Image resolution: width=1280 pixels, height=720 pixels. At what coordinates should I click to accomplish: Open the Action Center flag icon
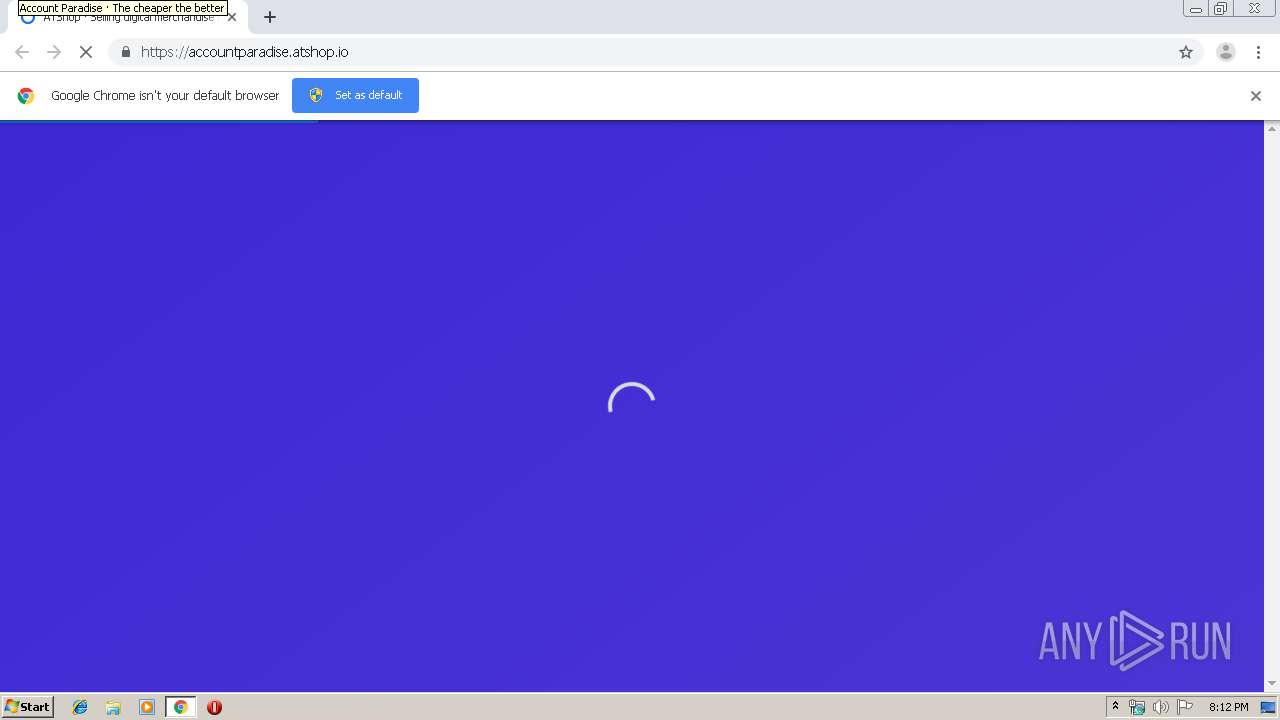coord(1185,707)
